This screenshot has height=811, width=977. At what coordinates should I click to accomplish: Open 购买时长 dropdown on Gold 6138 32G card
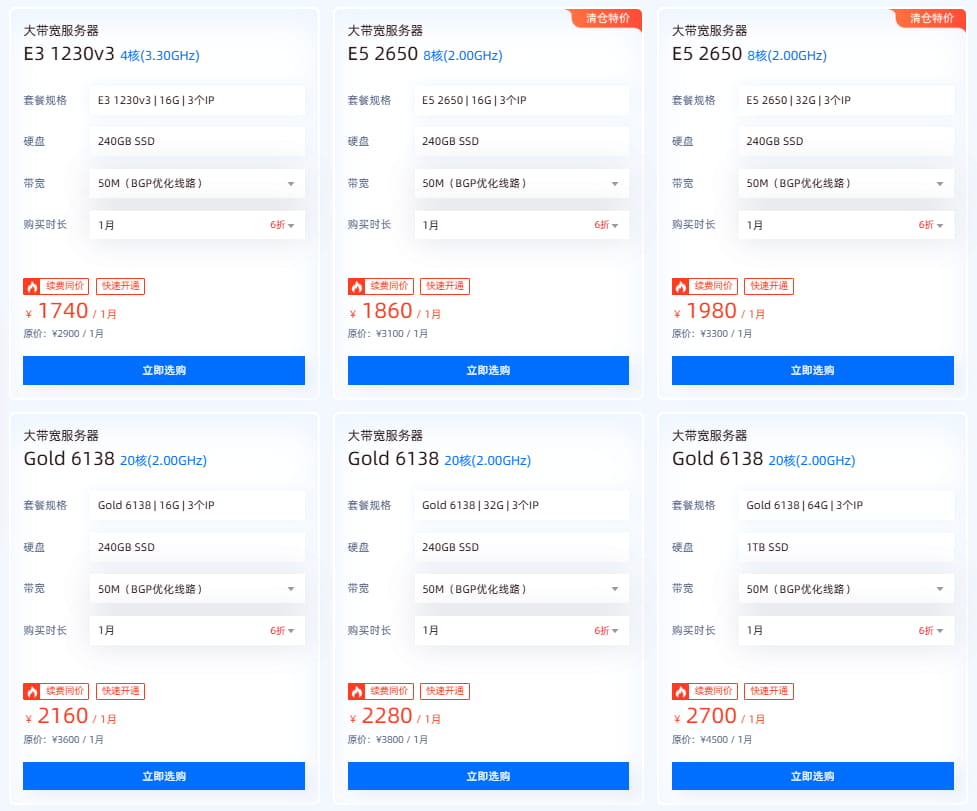[x=521, y=630]
